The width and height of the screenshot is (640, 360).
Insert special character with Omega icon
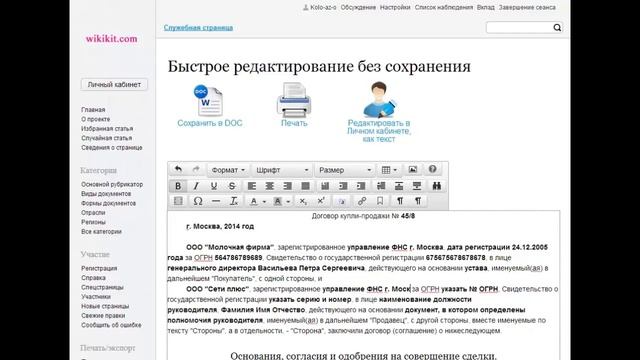(x=198, y=201)
